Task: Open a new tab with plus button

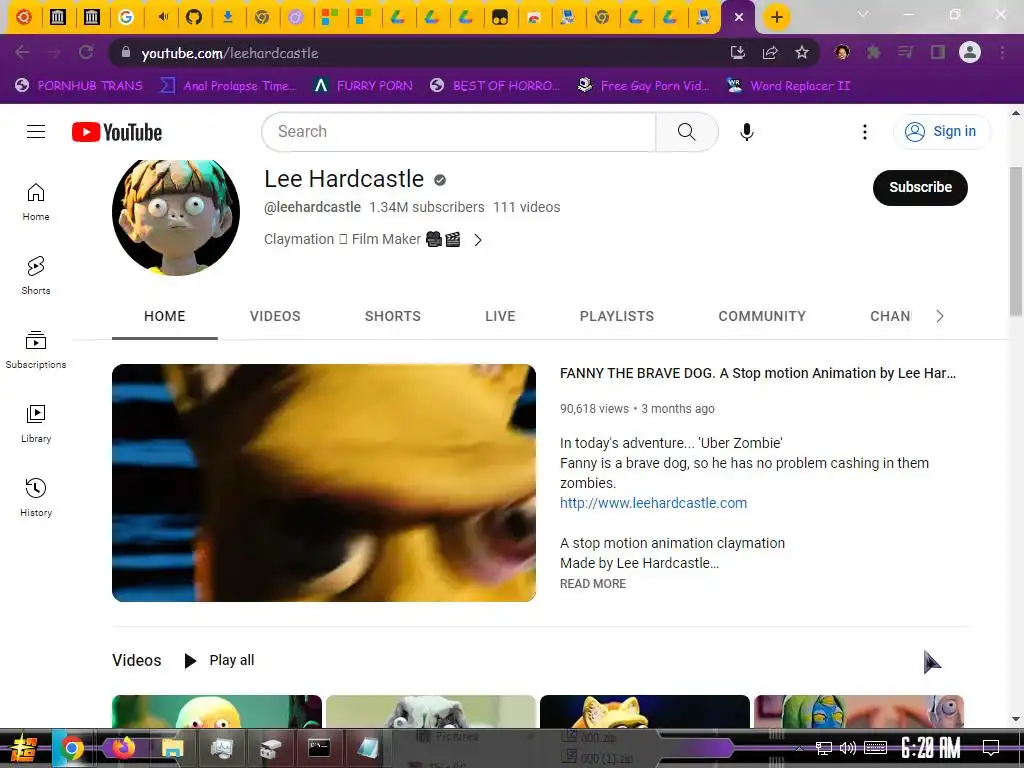Action: [776, 17]
